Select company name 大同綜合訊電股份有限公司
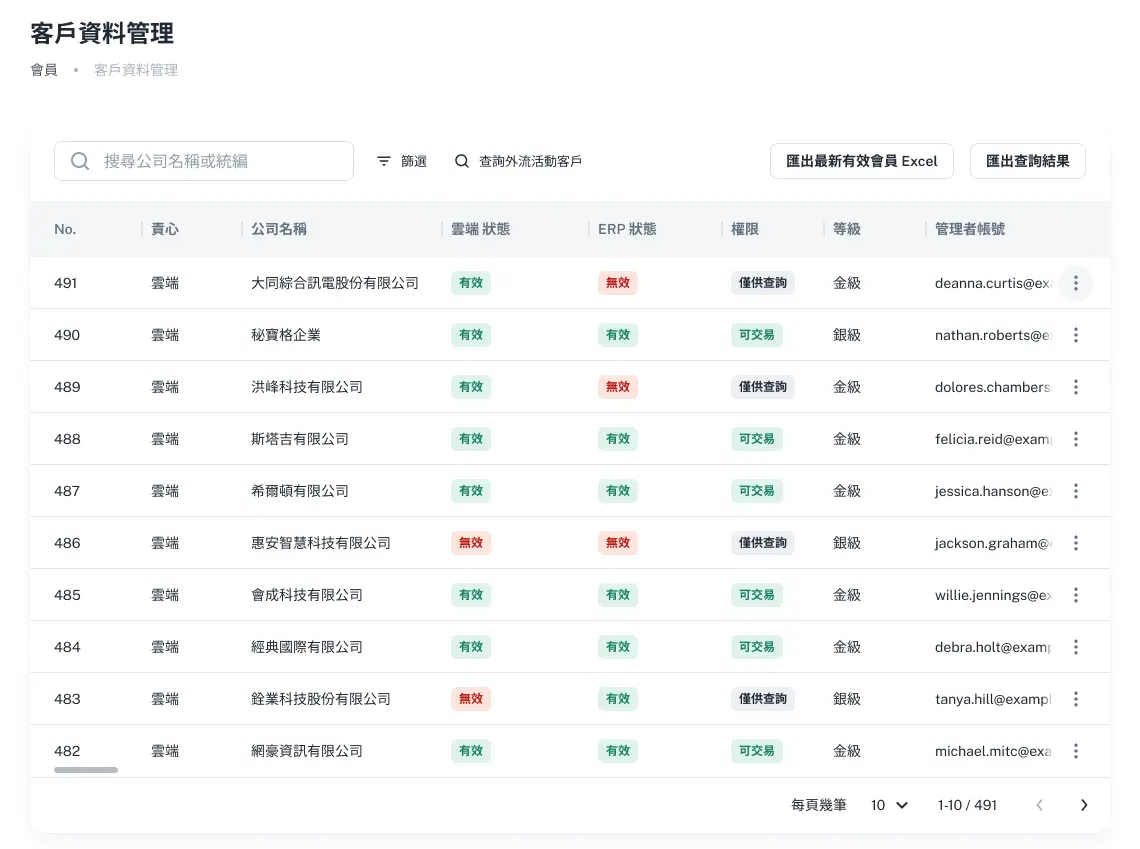This screenshot has height=849, width=1140. pyautogui.click(x=334, y=283)
